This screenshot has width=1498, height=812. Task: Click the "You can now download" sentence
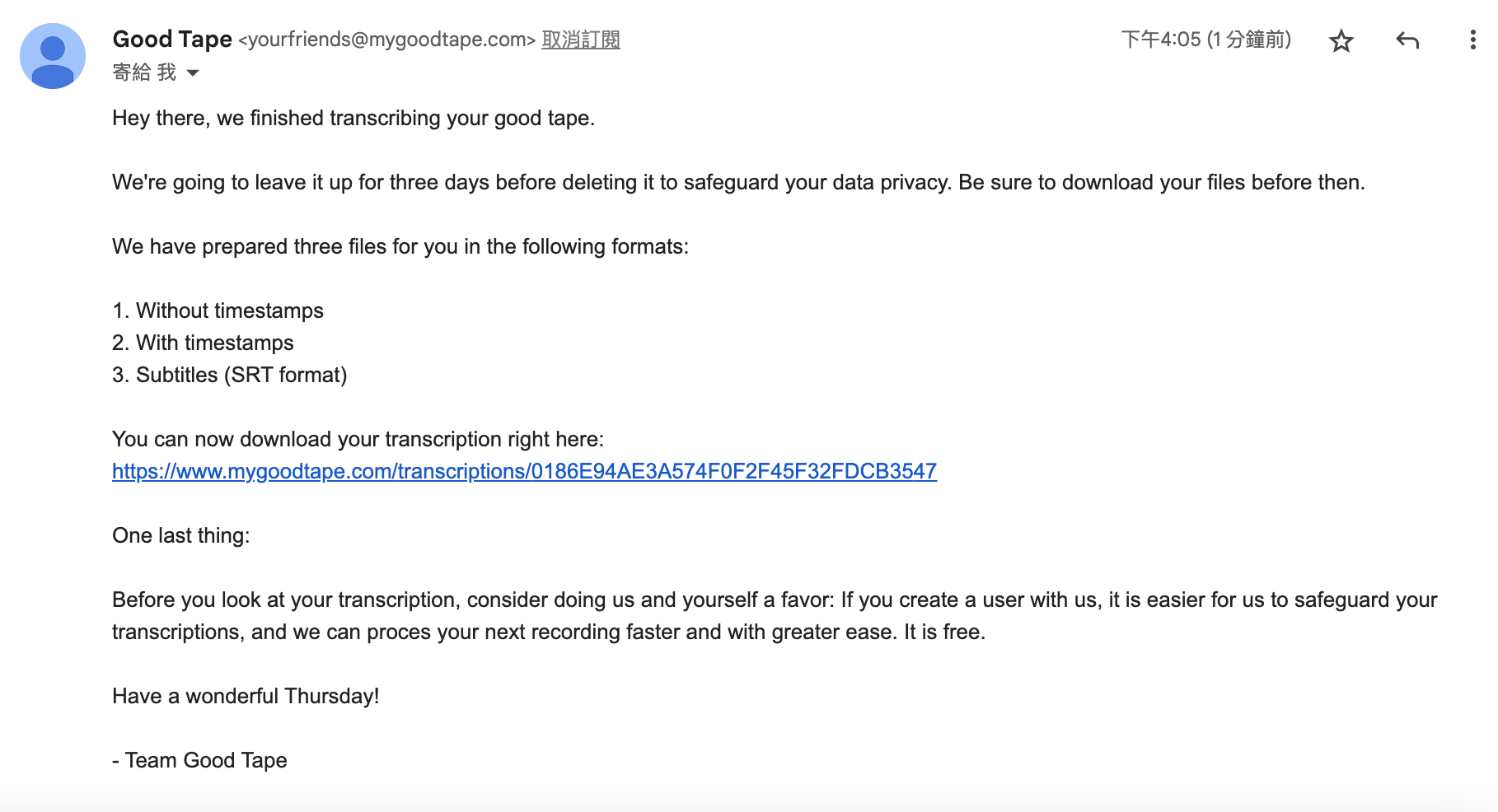pos(358,439)
